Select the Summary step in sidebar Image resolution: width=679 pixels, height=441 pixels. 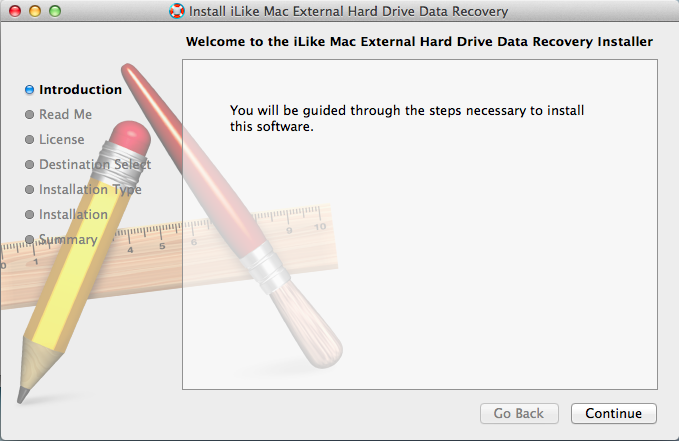pyautogui.click(x=68, y=240)
